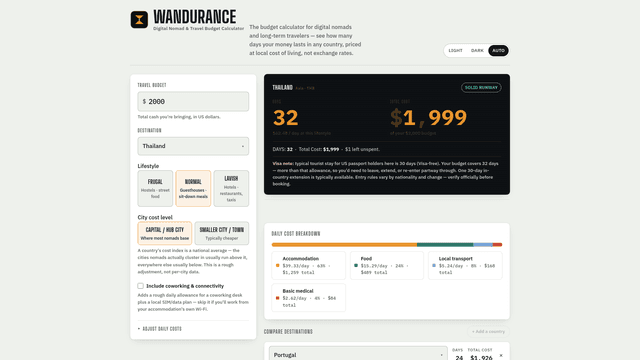Click the $1,999 total cost value
Image resolution: width=640 pixels, height=360 pixels.
pos(428,118)
